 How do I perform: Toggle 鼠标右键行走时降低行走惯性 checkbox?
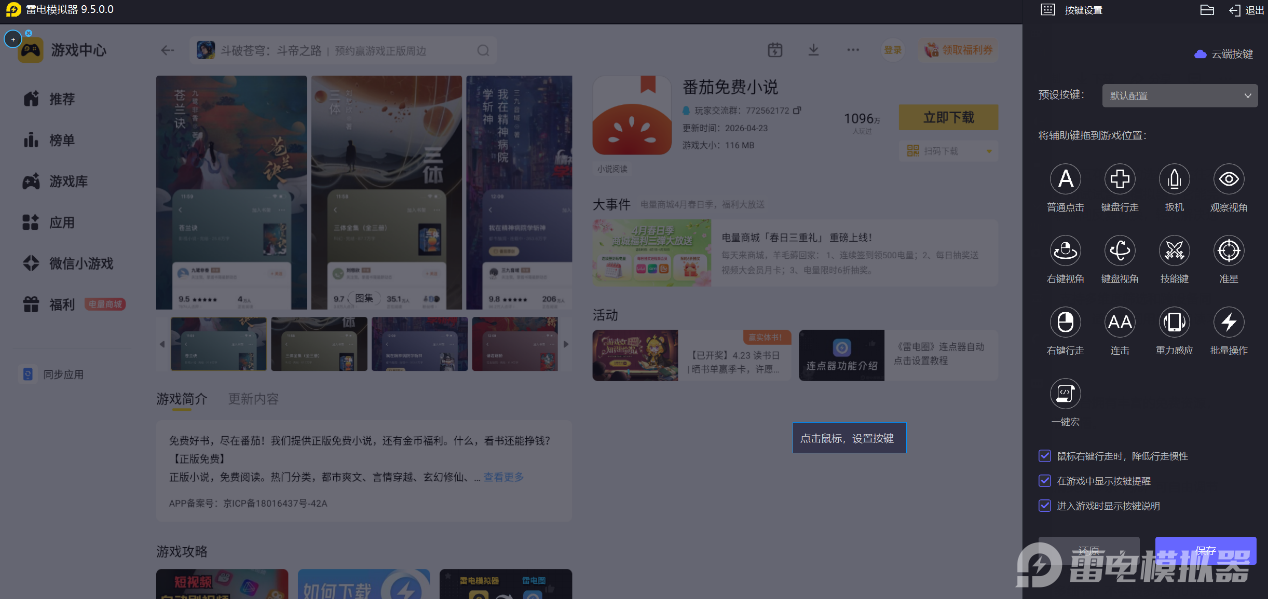click(x=1045, y=456)
